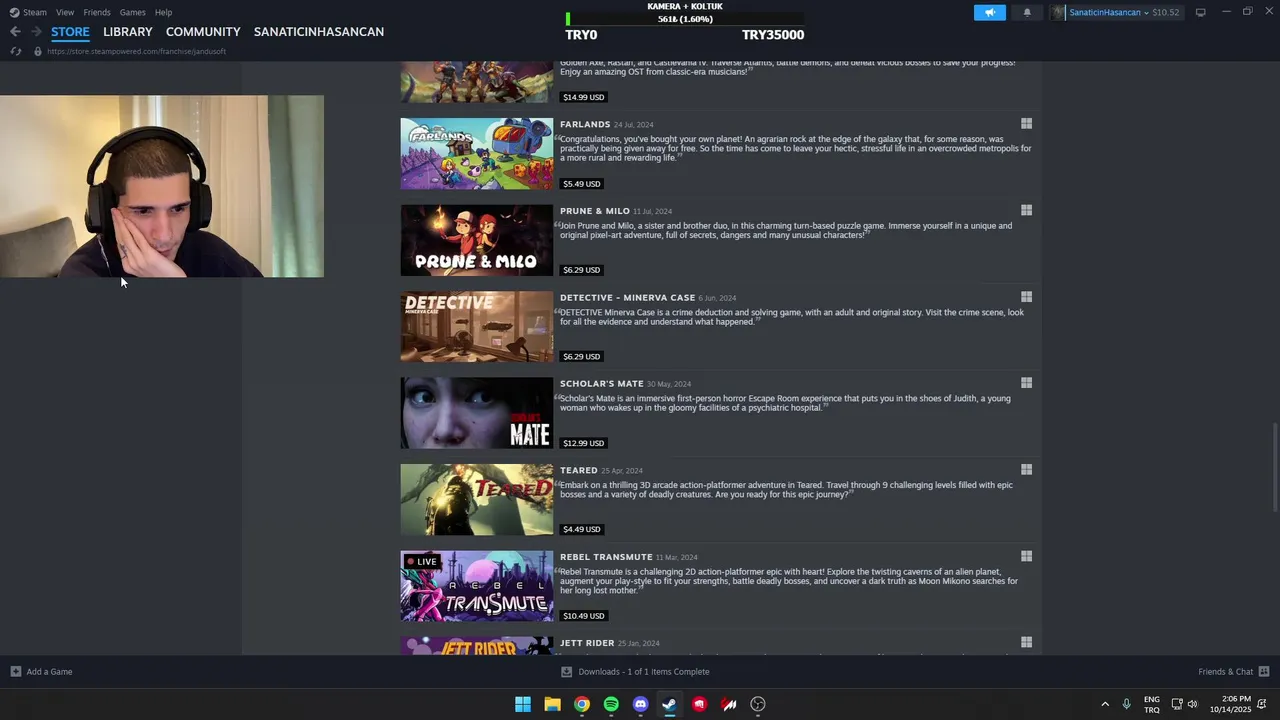This screenshot has width=1280, height=720.
Task: Open the View menu
Action: [65, 12]
